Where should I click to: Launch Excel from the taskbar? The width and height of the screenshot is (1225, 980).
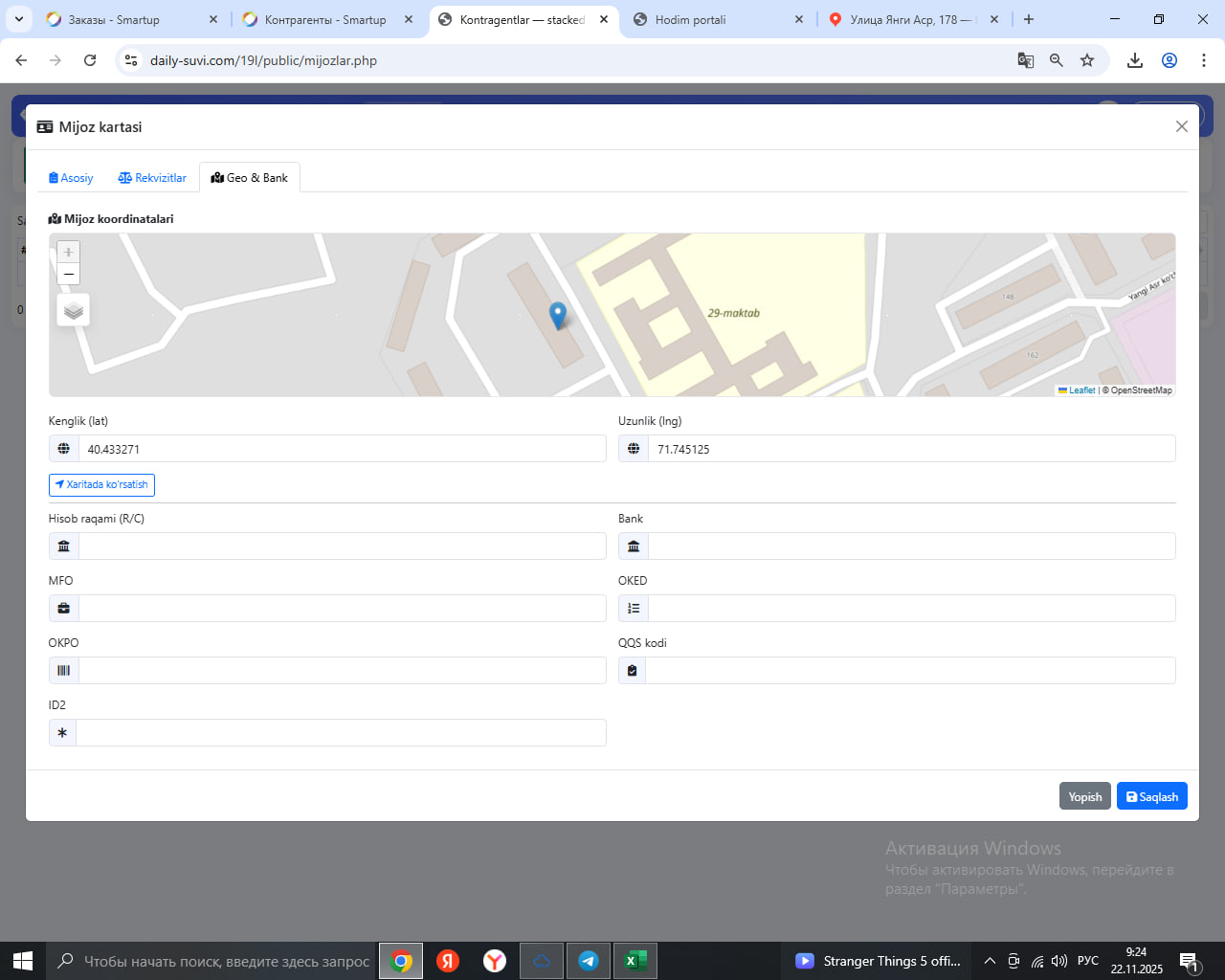(635, 961)
